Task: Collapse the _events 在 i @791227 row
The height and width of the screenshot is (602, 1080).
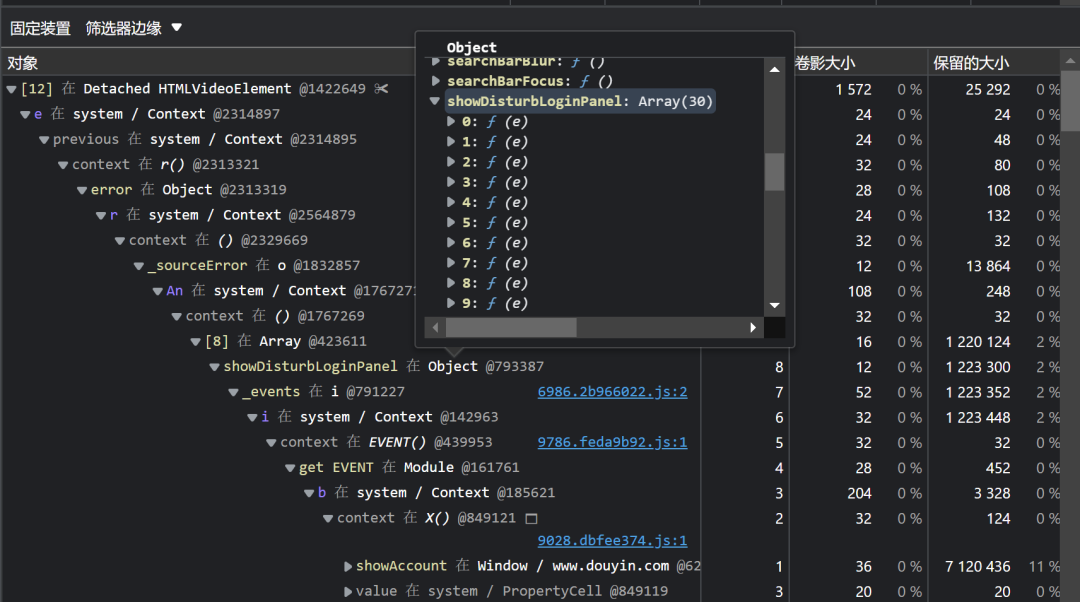Action: 233,393
